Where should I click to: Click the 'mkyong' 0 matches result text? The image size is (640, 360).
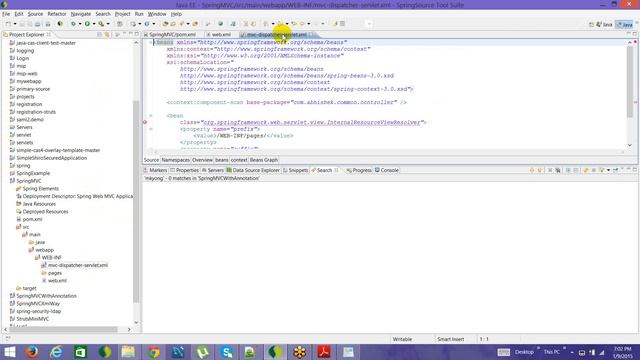(x=202, y=178)
